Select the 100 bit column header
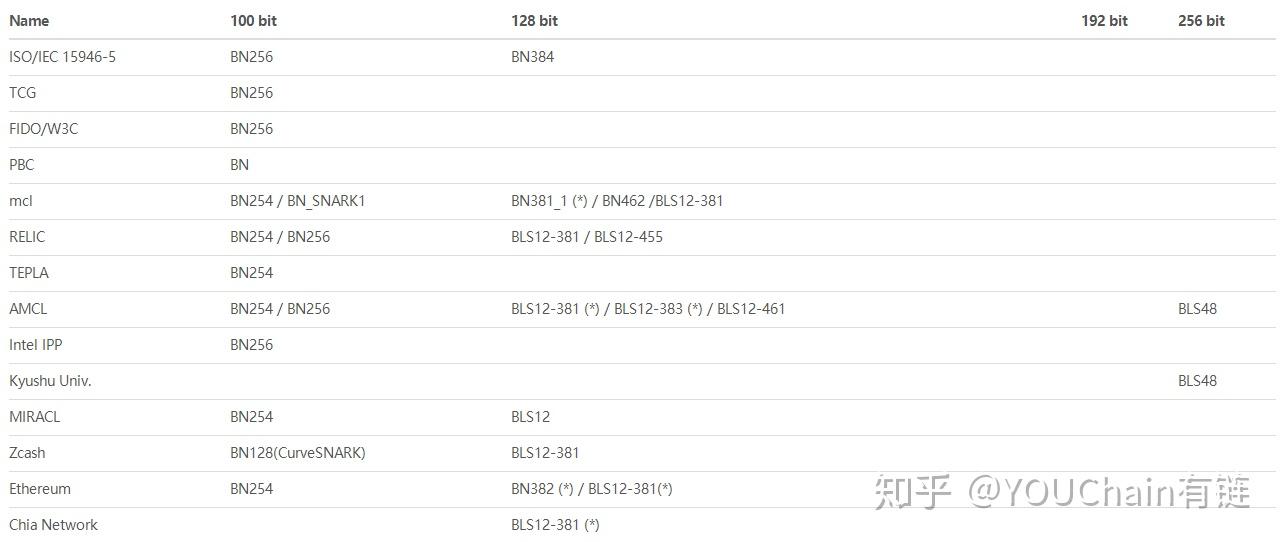This screenshot has height=542, width=1282. click(253, 21)
